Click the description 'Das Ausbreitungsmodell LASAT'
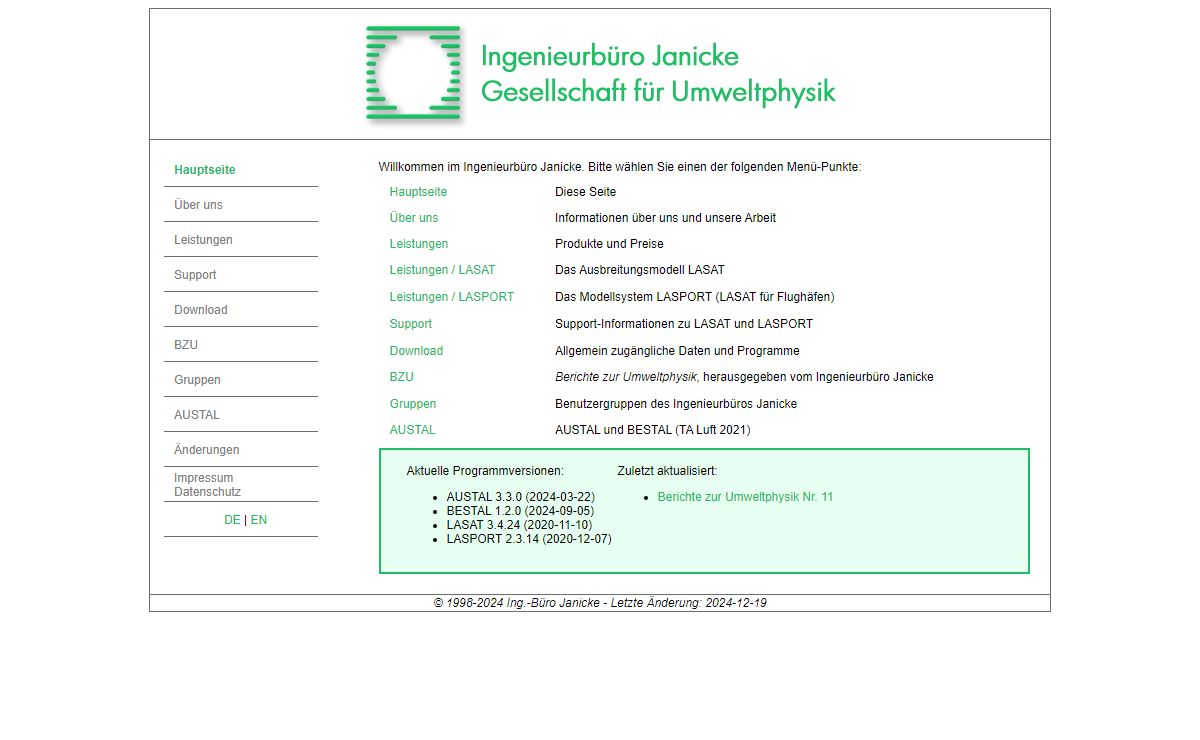This screenshot has height=740, width=1200. (x=640, y=270)
